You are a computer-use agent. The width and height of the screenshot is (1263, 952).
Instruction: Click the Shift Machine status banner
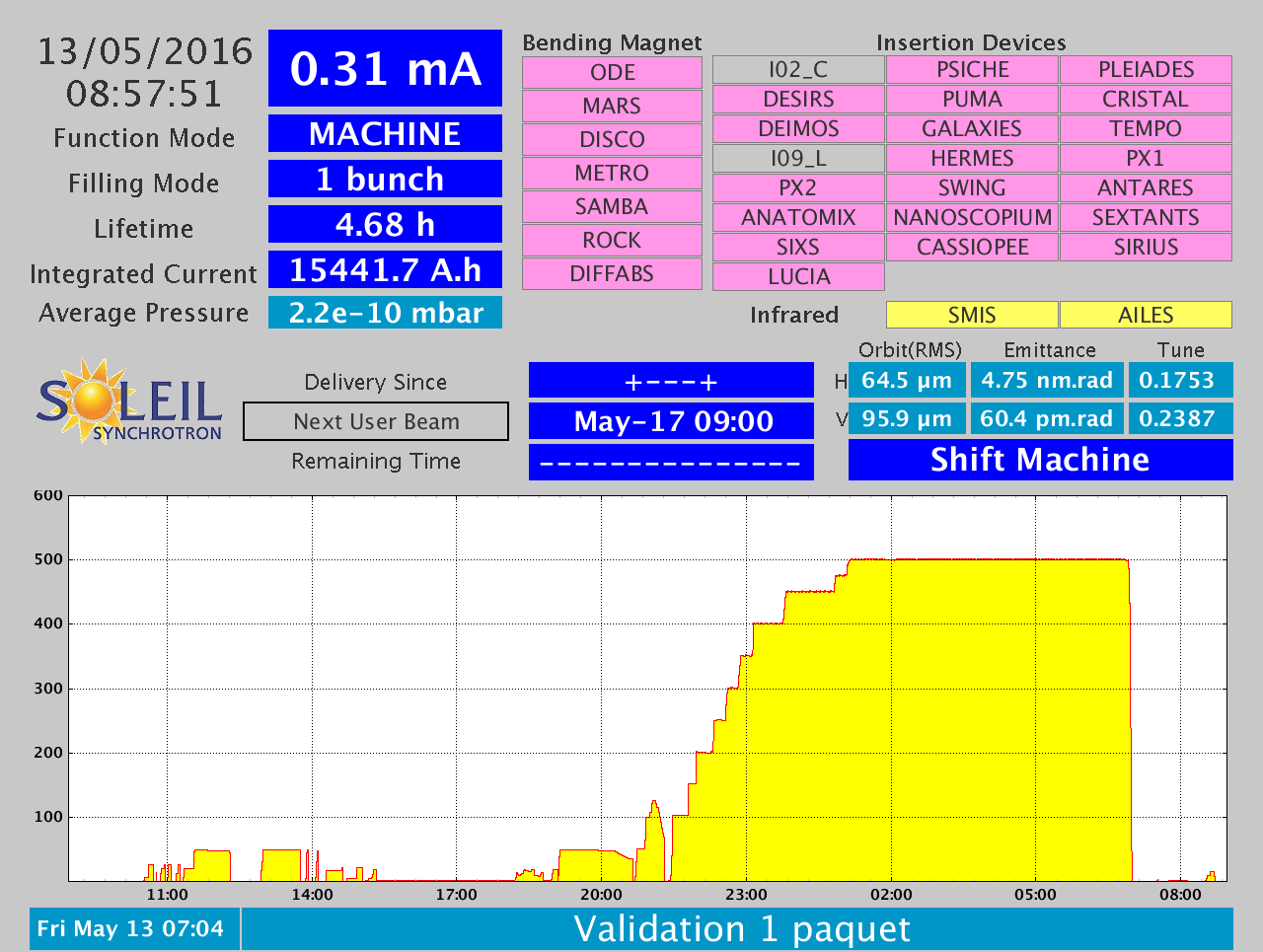point(1041,460)
